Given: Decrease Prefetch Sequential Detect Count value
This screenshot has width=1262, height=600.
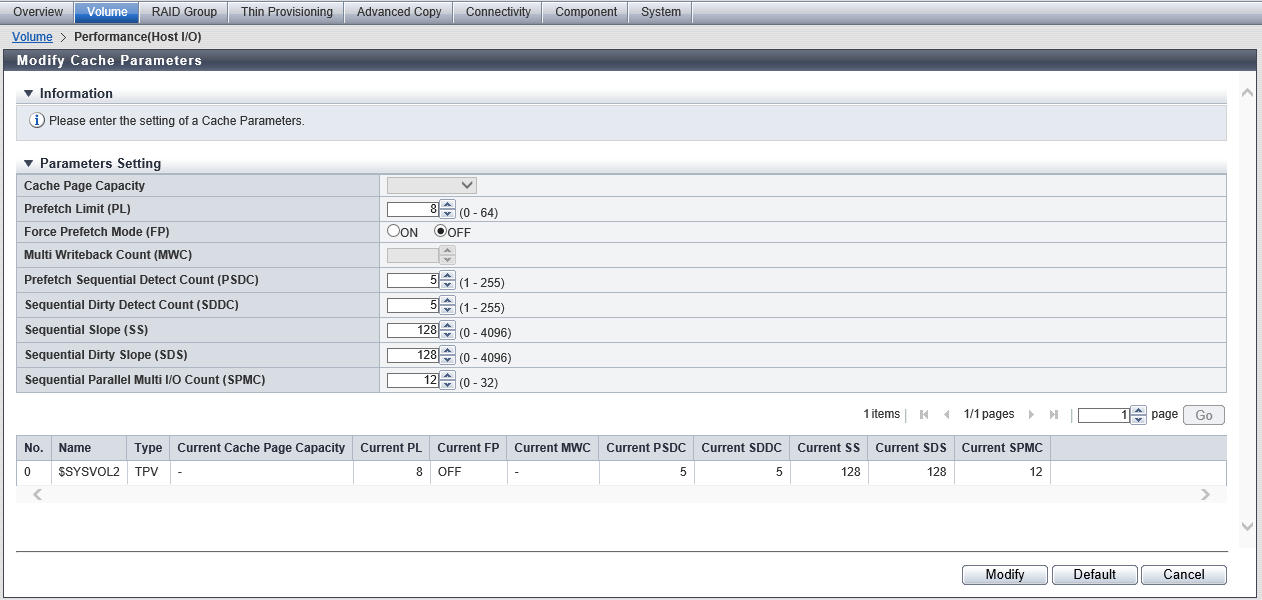Looking at the screenshot, I should pyautogui.click(x=447, y=285).
